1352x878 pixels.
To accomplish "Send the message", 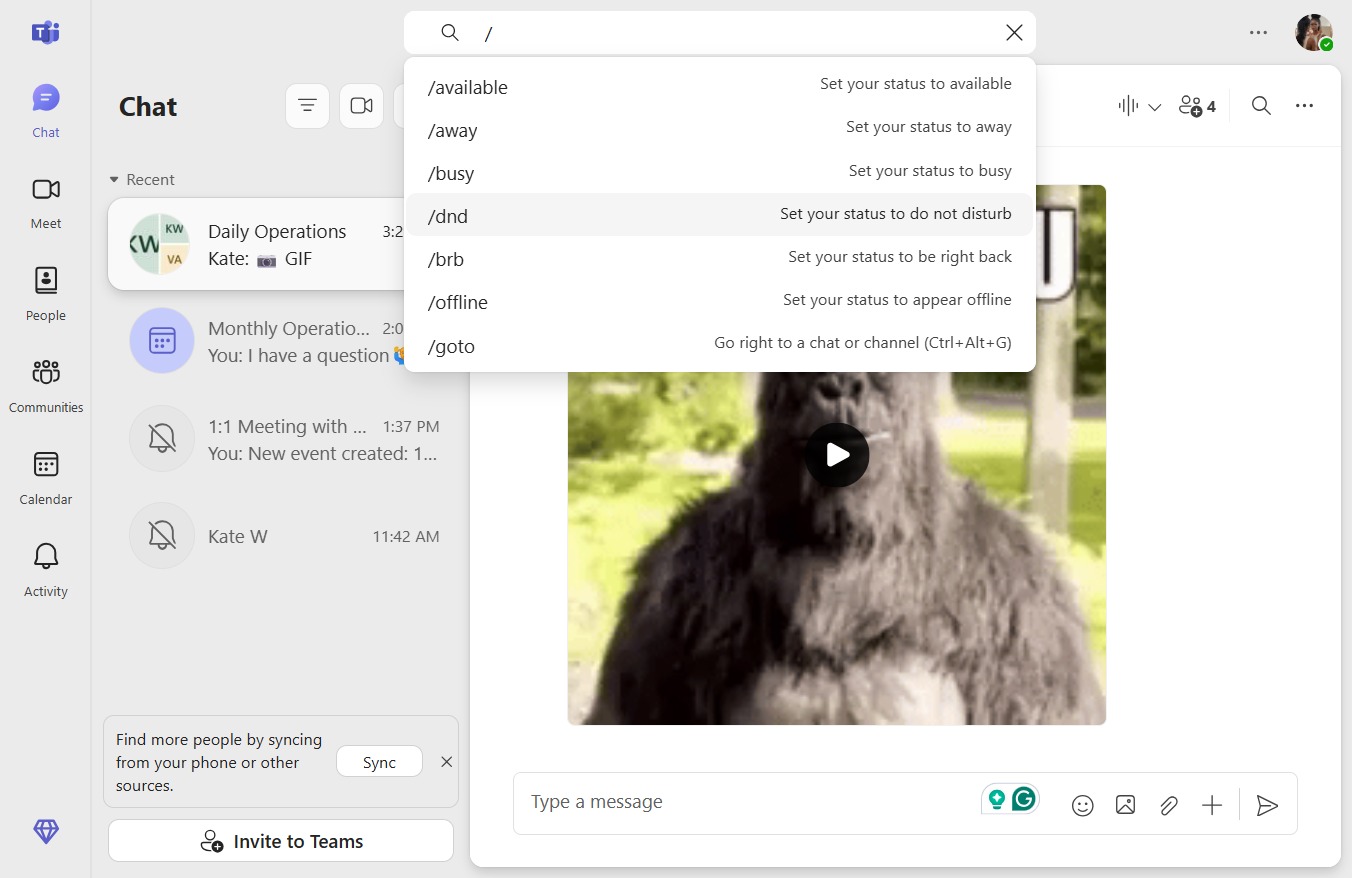I will click(x=1267, y=805).
